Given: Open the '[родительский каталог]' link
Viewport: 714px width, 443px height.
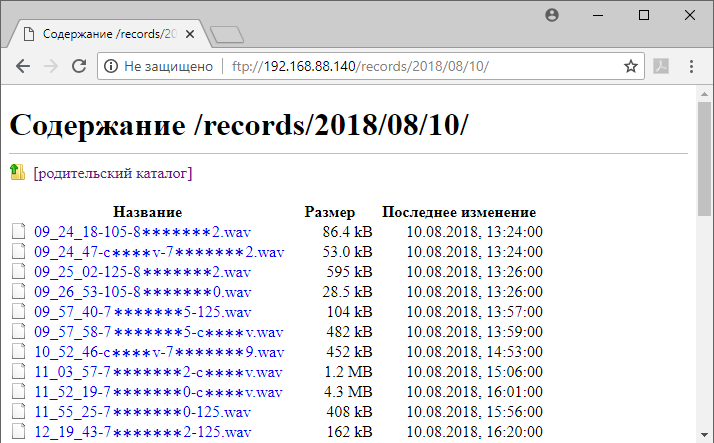Looking at the screenshot, I should [x=112, y=173].
